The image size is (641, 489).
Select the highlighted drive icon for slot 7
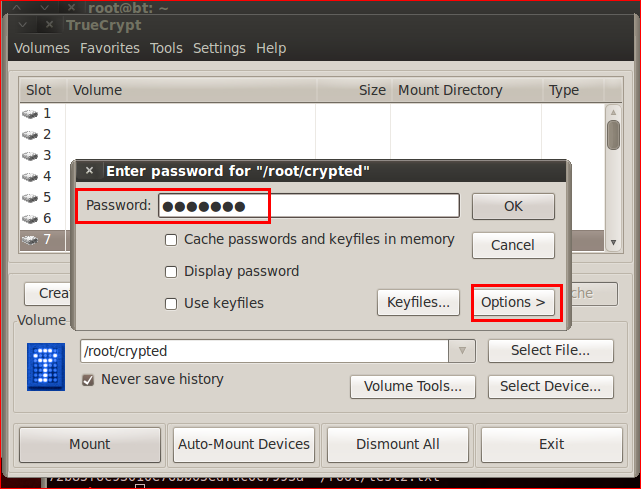[30, 240]
